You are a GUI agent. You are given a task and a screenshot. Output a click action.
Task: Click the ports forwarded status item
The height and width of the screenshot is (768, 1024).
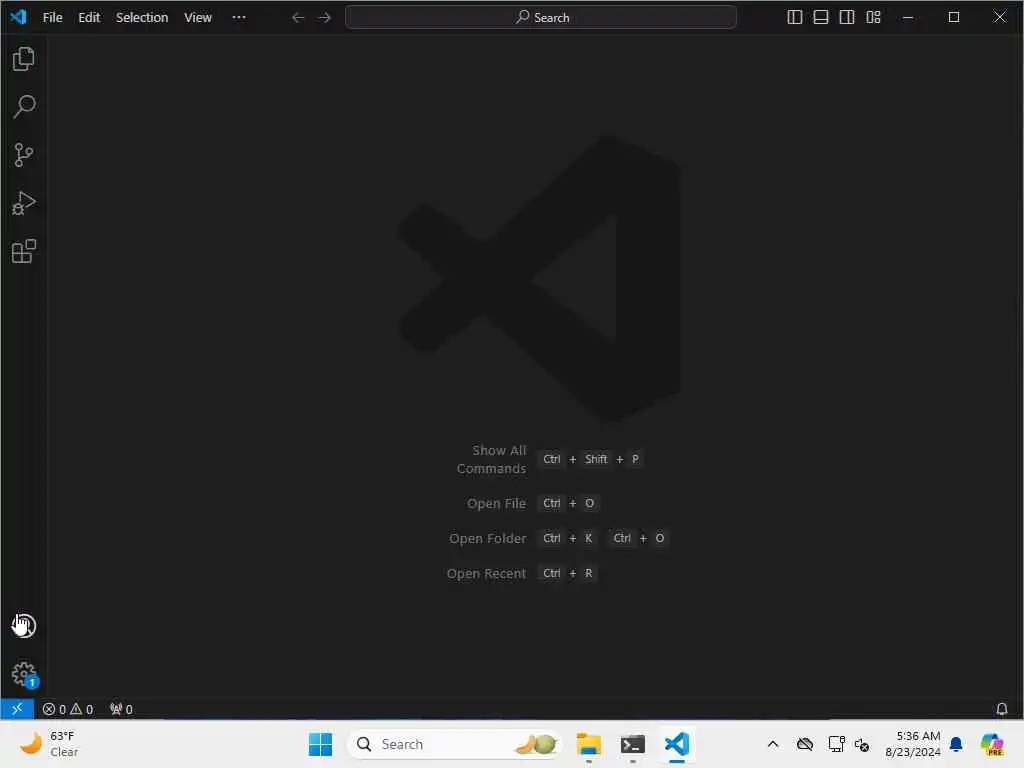click(x=121, y=709)
